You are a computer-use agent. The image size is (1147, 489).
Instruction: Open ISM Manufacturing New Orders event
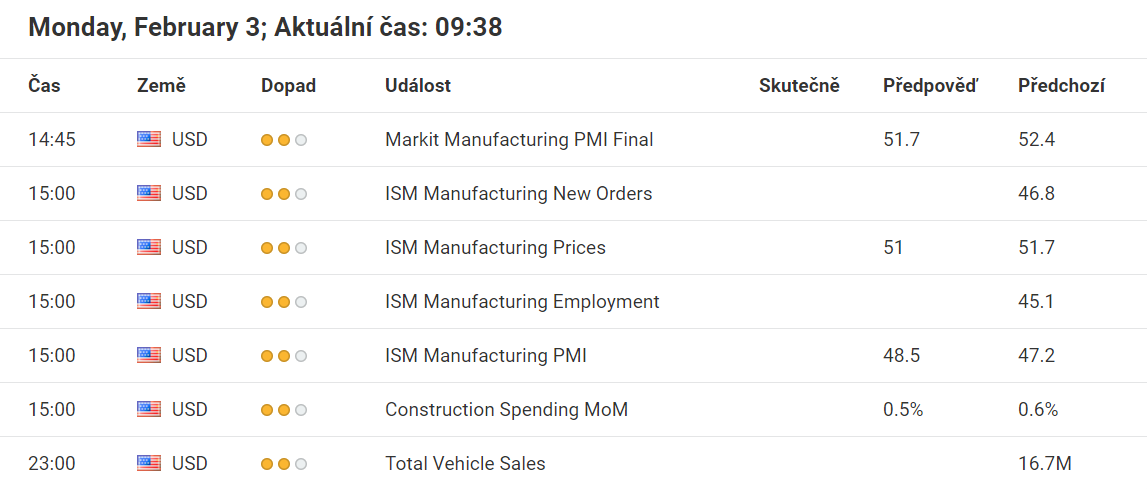[519, 193]
